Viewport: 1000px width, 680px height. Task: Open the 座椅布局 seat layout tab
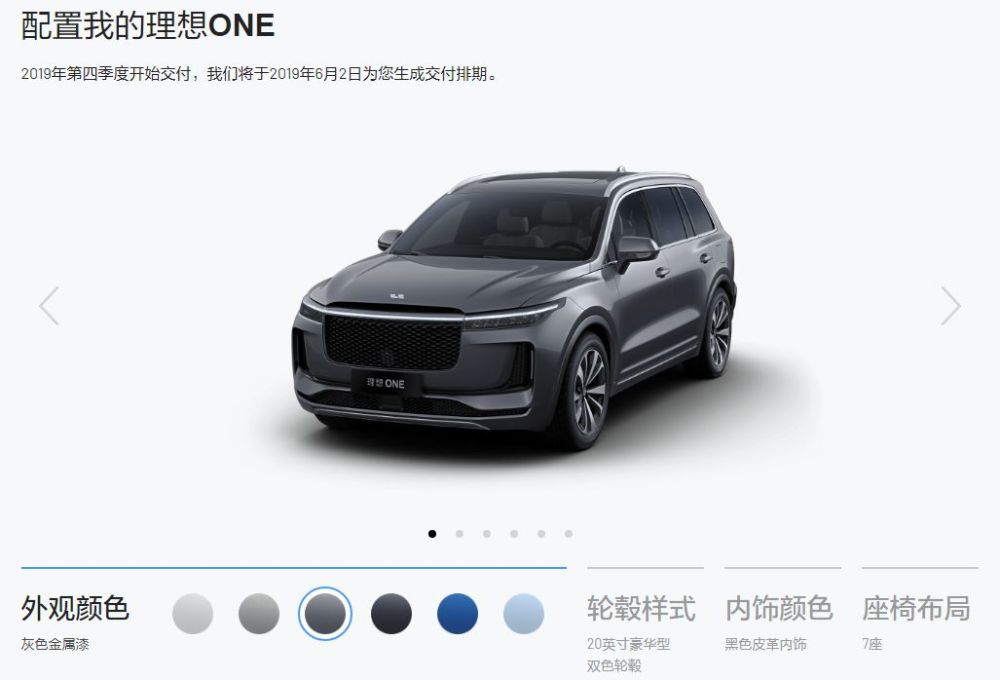(916, 609)
